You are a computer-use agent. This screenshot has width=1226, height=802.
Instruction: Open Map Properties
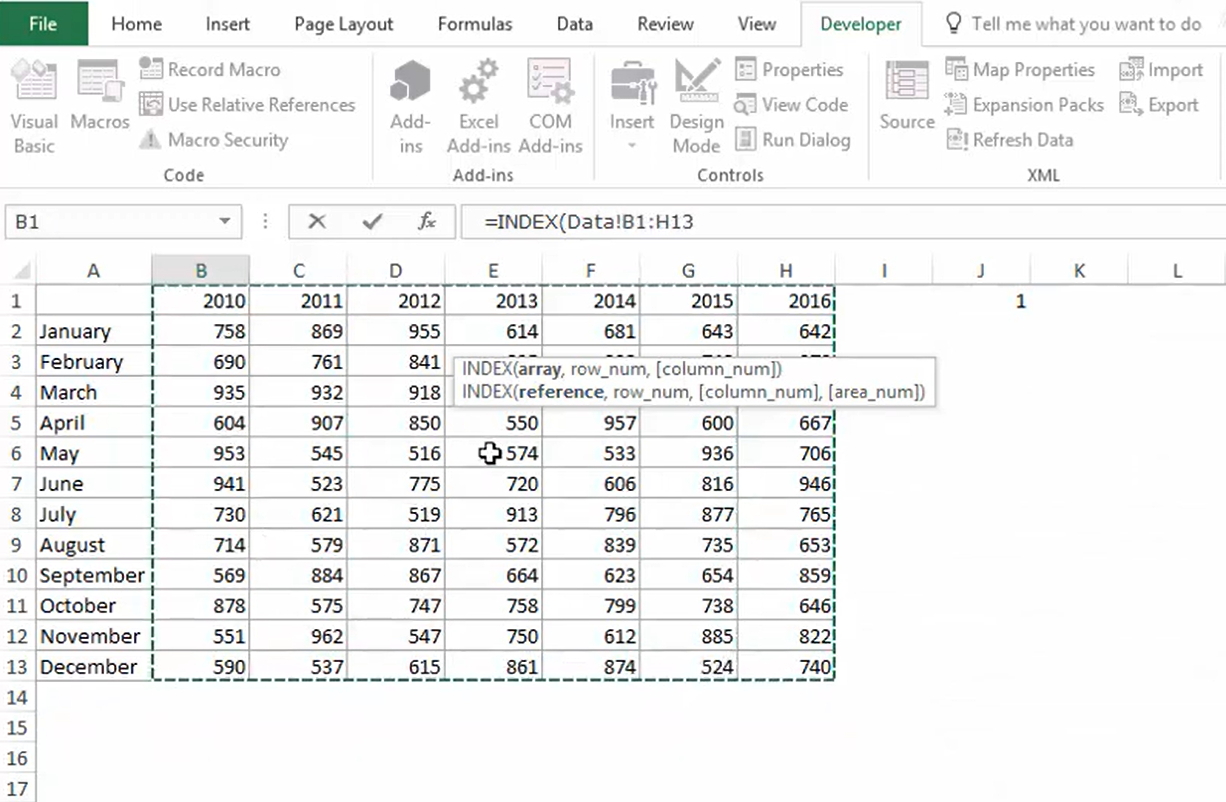pos(1020,69)
